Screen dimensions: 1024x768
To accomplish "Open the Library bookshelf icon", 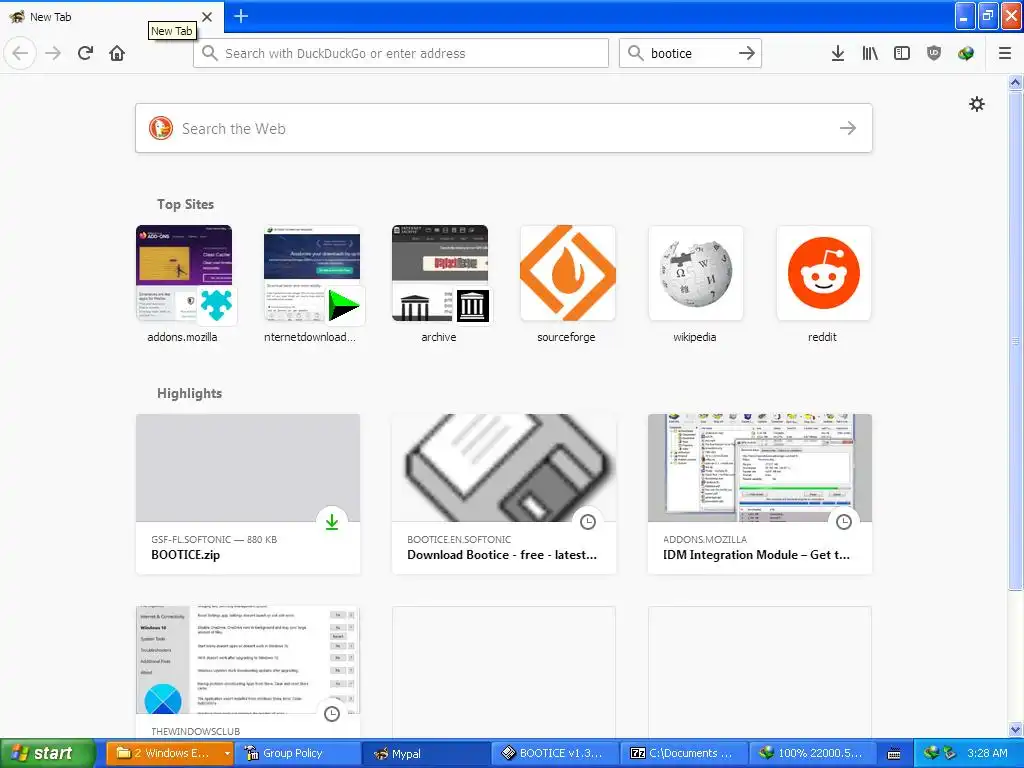I will click(870, 54).
